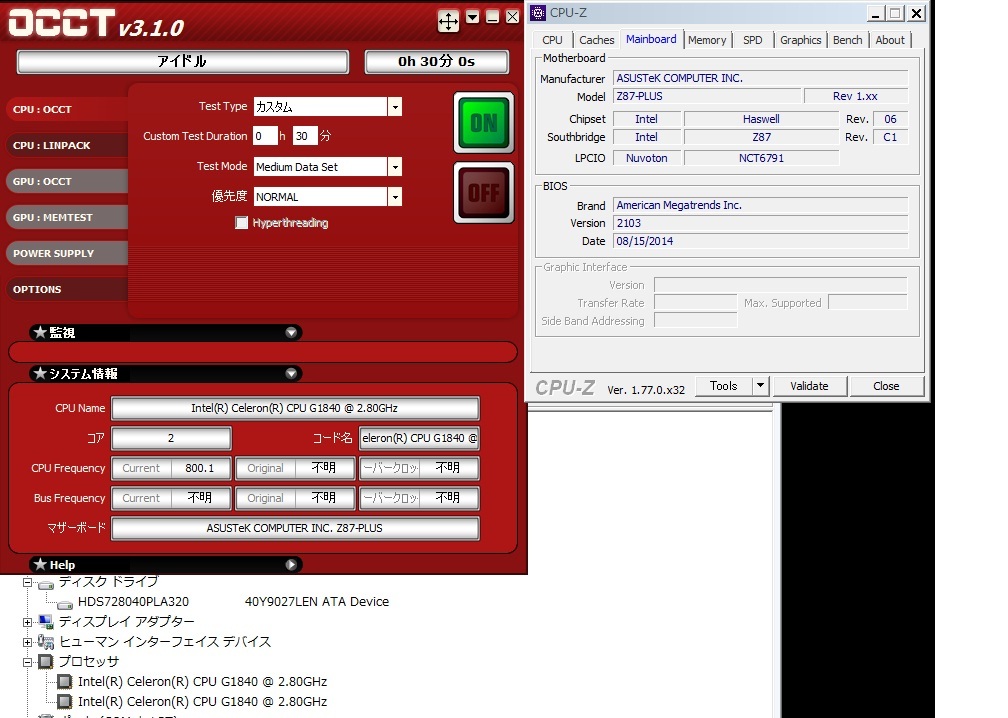Click the Bus Frequency Current 不明 value
Image resolution: width=1008 pixels, height=718 pixels.
coord(200,498)
